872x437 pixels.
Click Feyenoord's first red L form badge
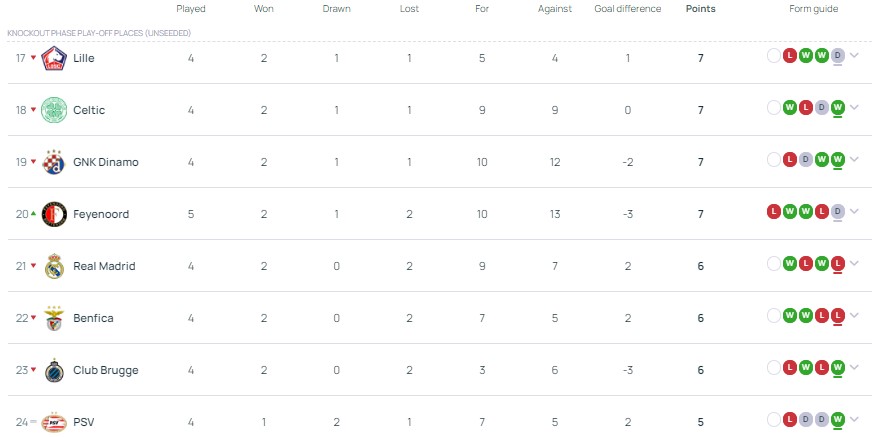(x=774, y=211)
